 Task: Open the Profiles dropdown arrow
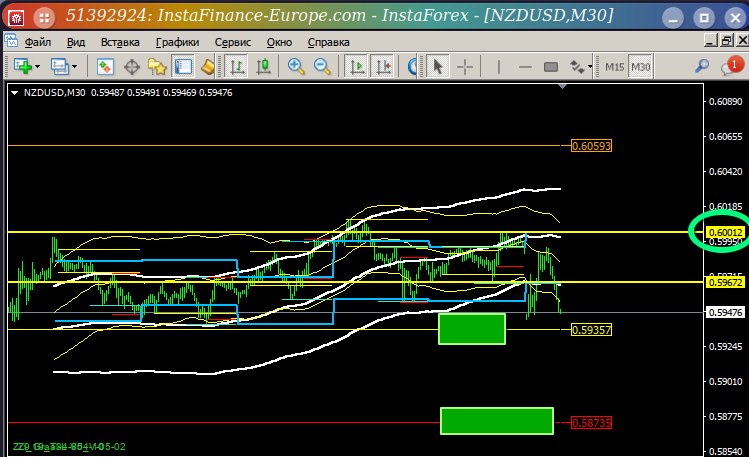[x=75, y=66]
